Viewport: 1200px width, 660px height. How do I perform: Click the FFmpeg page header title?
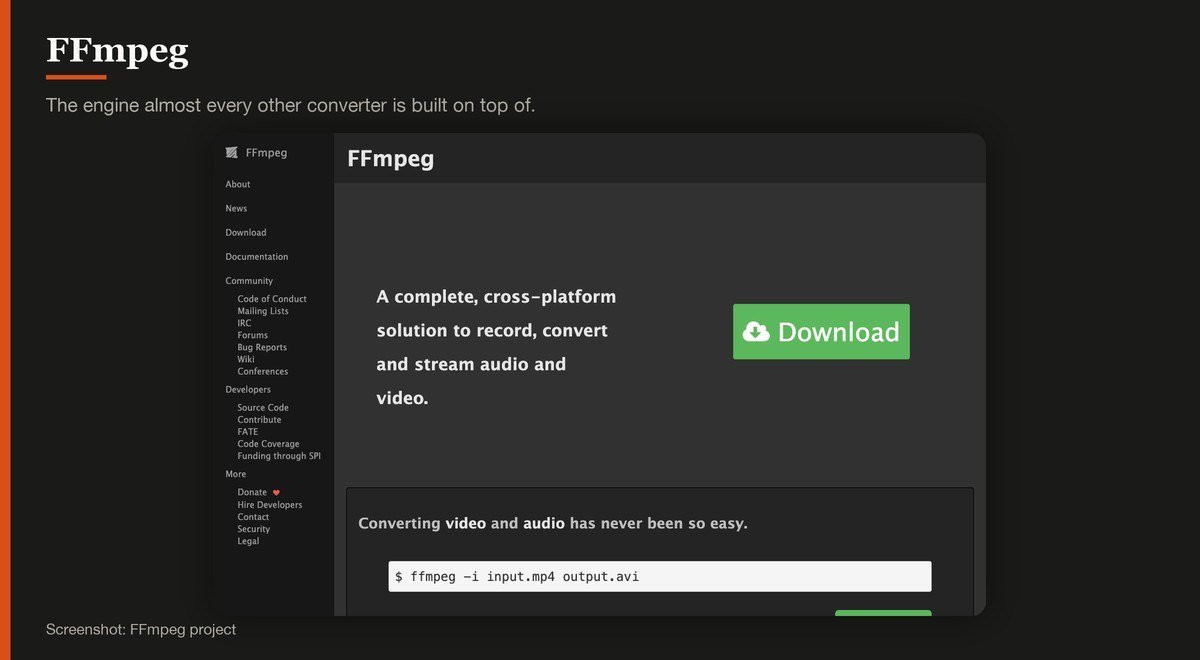point(391,158)
